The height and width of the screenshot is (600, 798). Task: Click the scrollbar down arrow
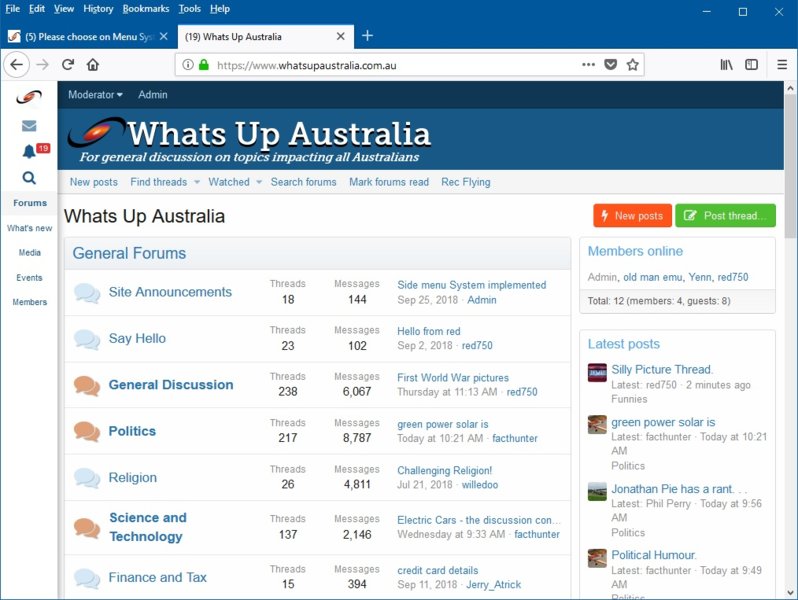tap(790, 592)
